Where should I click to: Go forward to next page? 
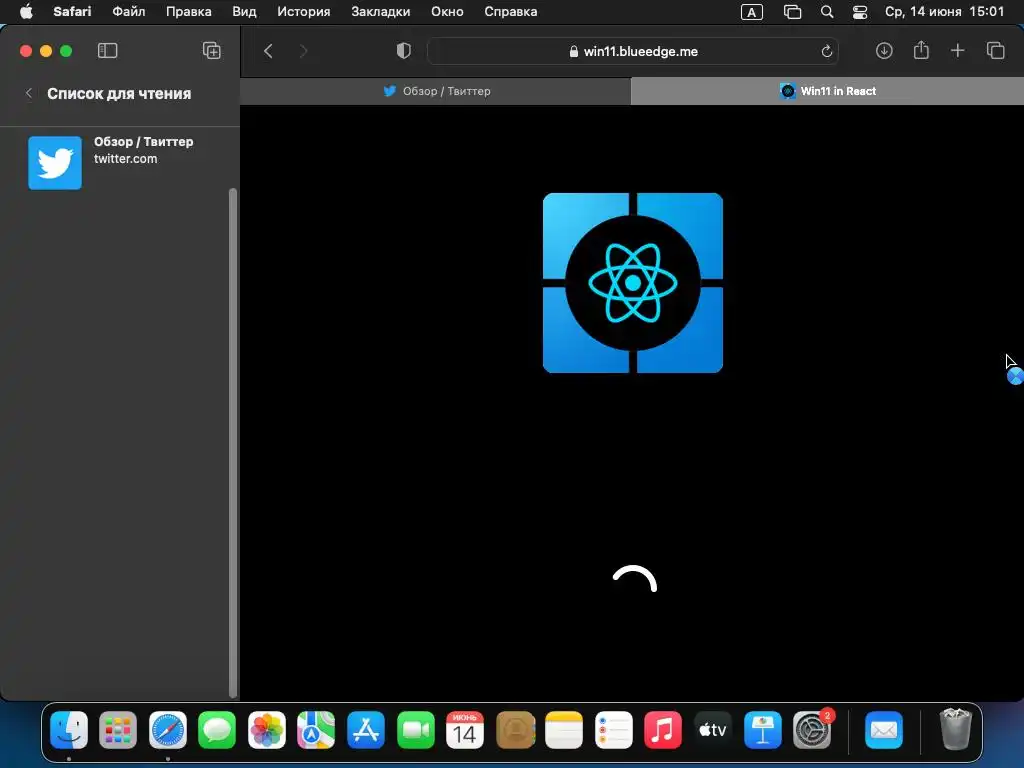(303, 51)
